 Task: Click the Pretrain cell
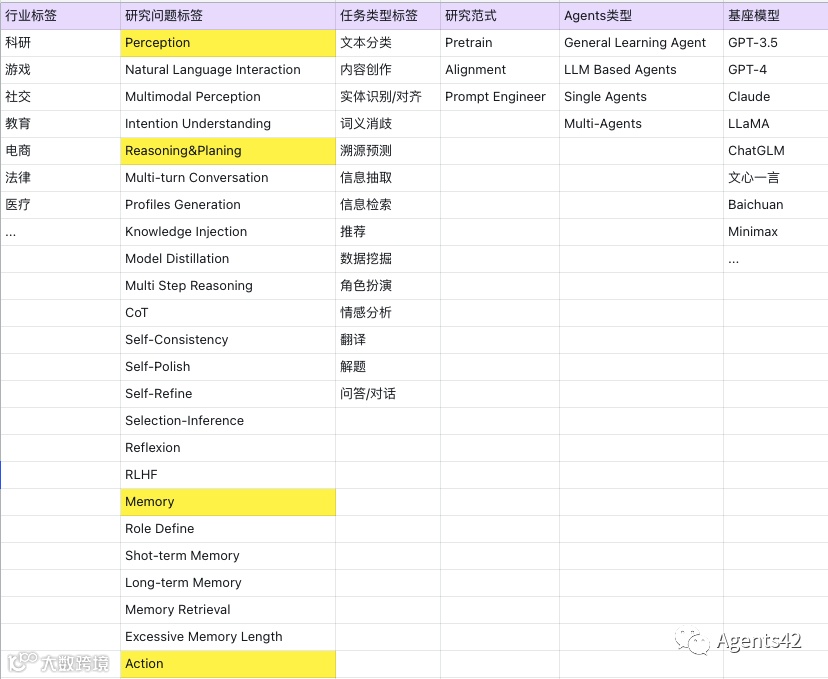tap(500, 43)
